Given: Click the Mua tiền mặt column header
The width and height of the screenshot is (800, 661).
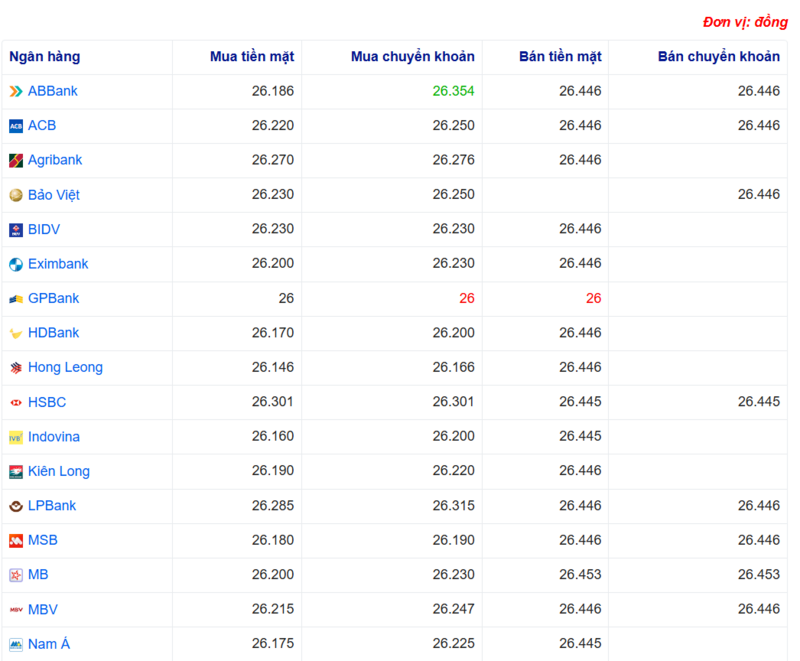Looking at the screenshot, I should 252,57.
